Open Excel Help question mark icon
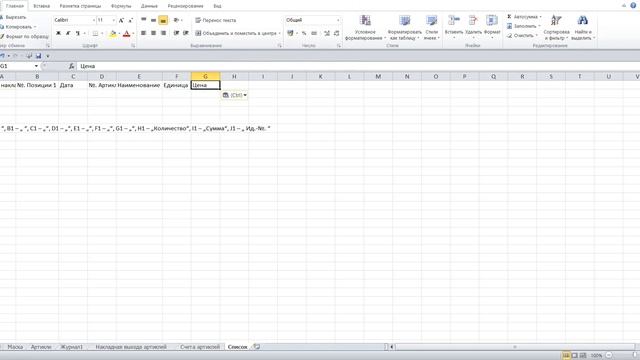The height and width of the screenshot is (360, 640). coord(633,5)
